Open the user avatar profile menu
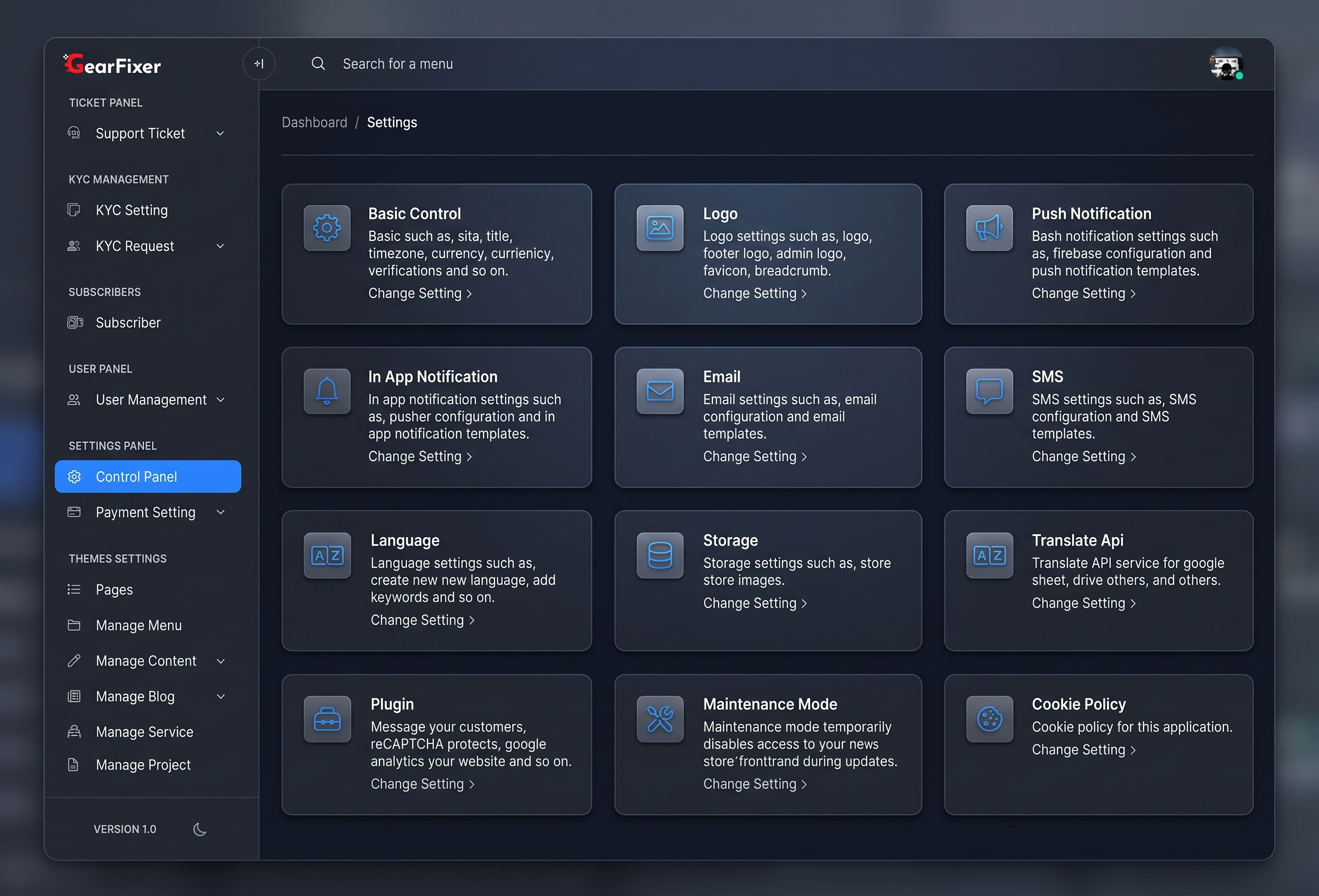This screenshot has height=896, width=1319. [x=1226, y=63]
